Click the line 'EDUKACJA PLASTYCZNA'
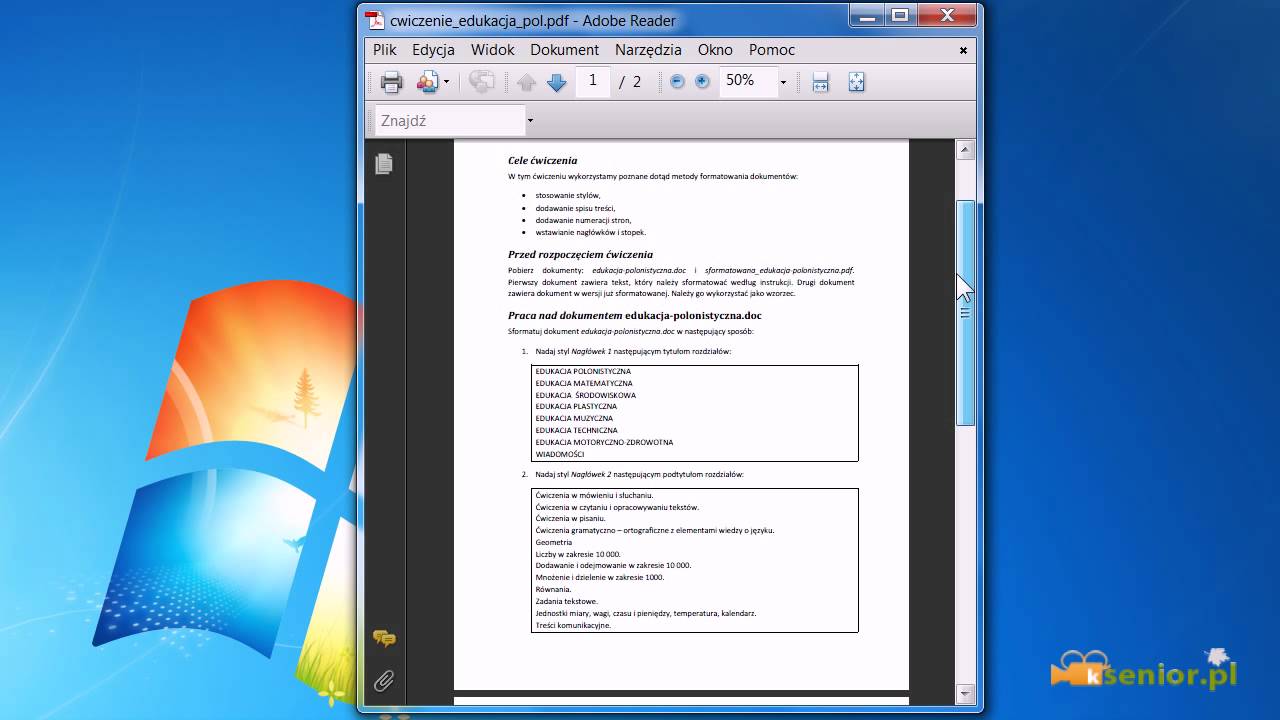Screen dimensions: 1280x720 click(x=576, y=406)
